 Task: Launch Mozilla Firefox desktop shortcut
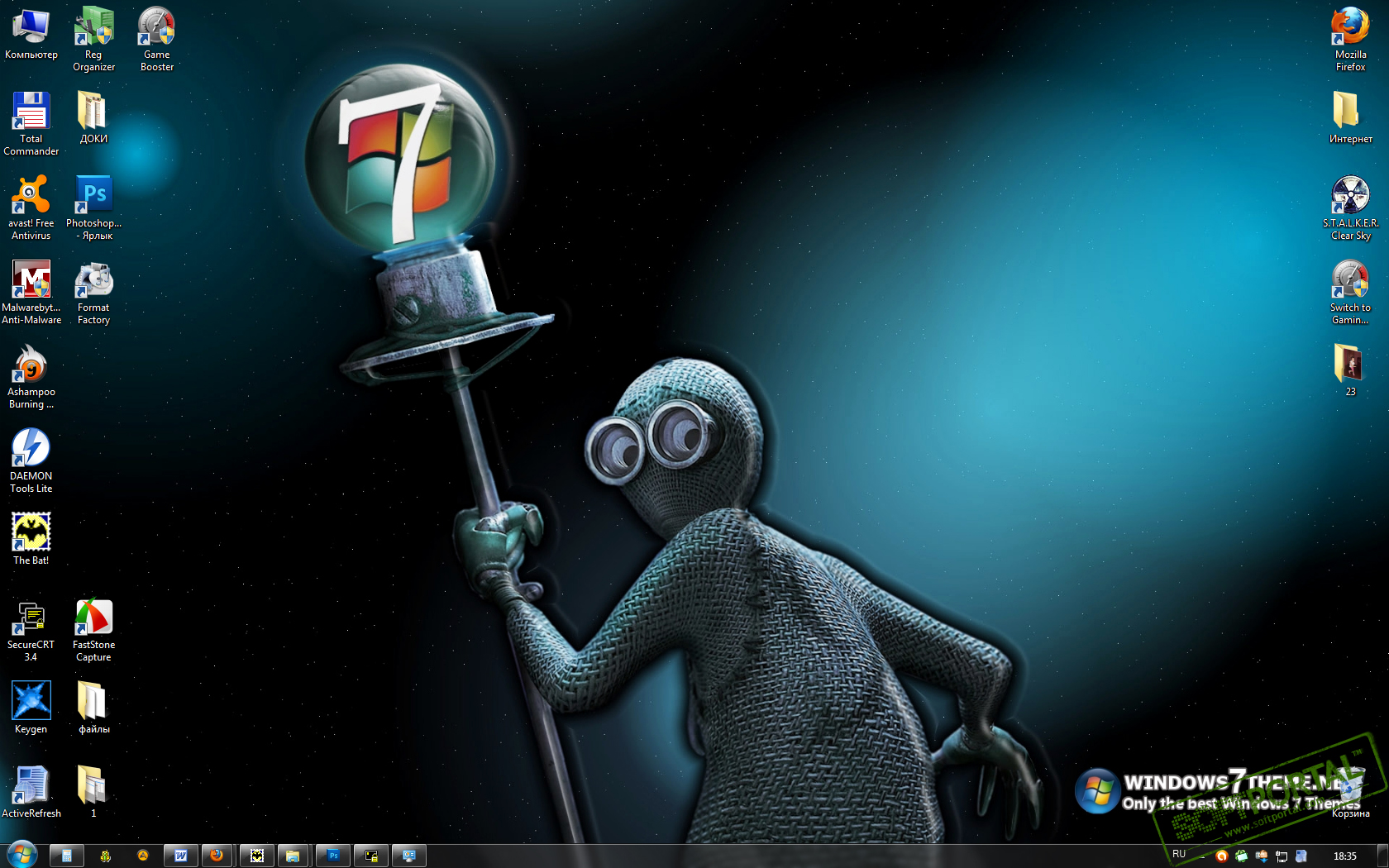1350,40
